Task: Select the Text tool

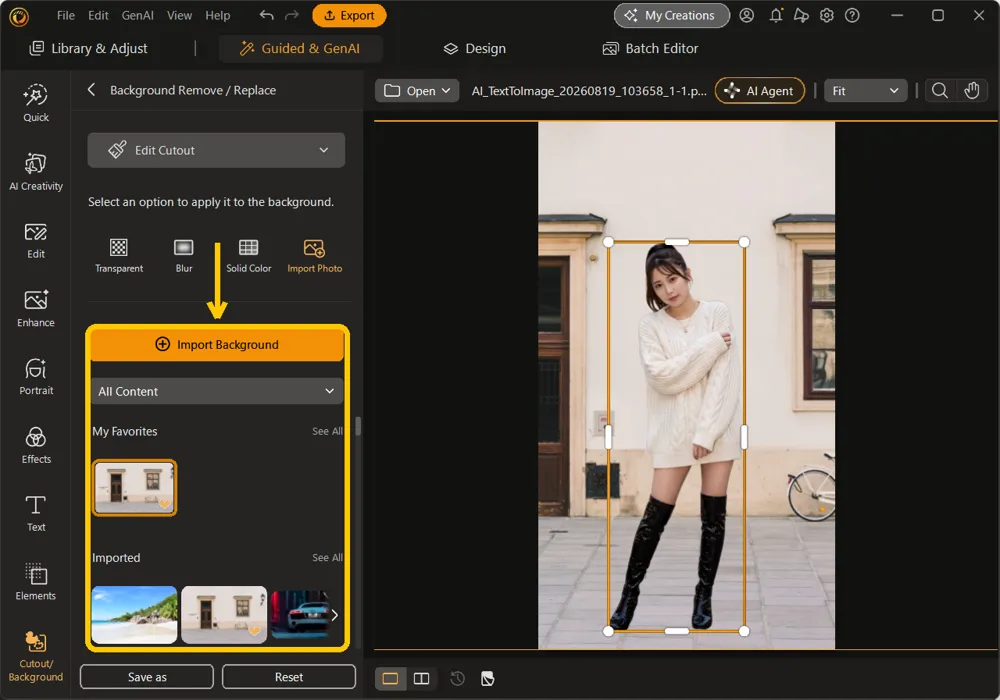Action: point(36,513)
